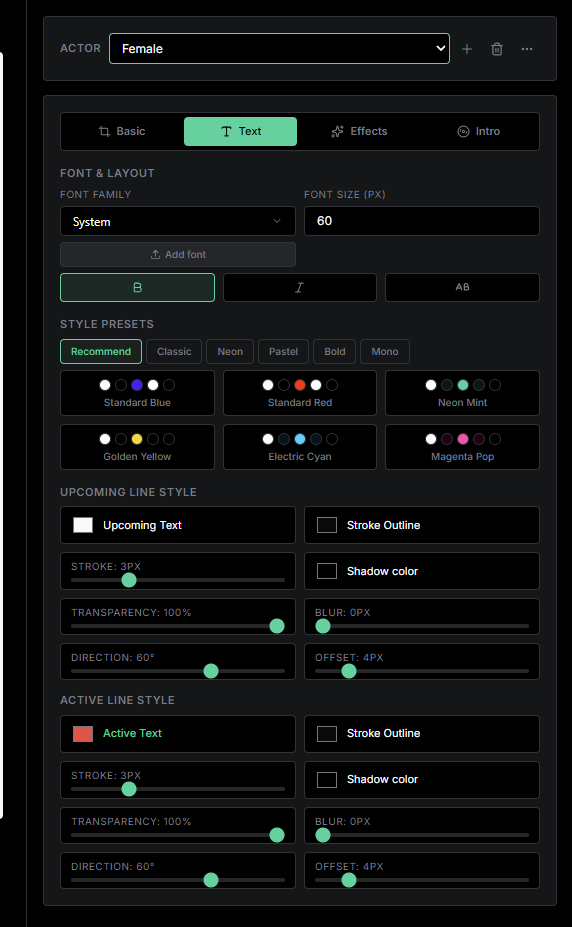The width and height of the screenshot is (572, 927).
Task: Select the Neon preset category
Action: 230,351
